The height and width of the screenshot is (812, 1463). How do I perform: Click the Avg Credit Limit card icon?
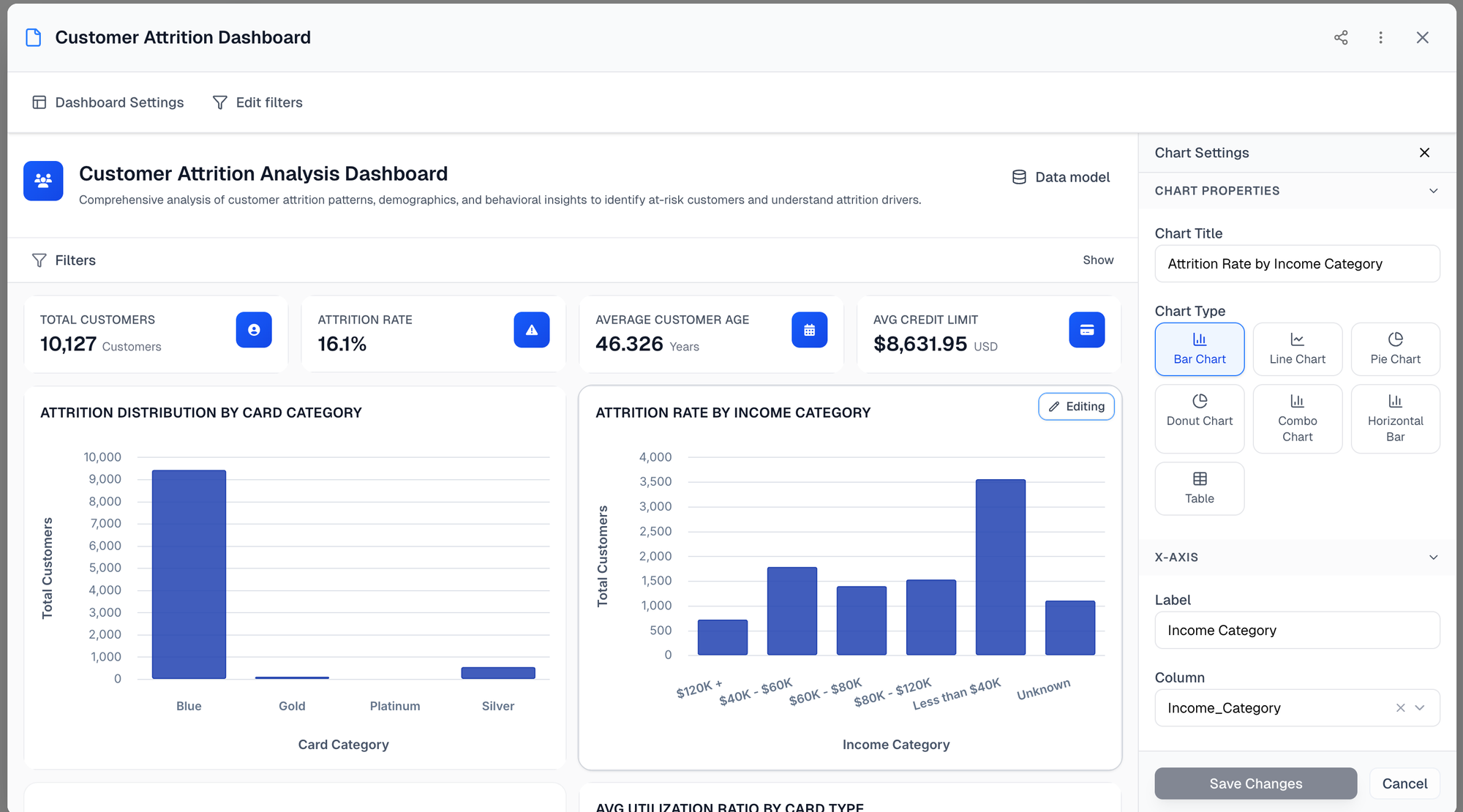click(1086, 330)
